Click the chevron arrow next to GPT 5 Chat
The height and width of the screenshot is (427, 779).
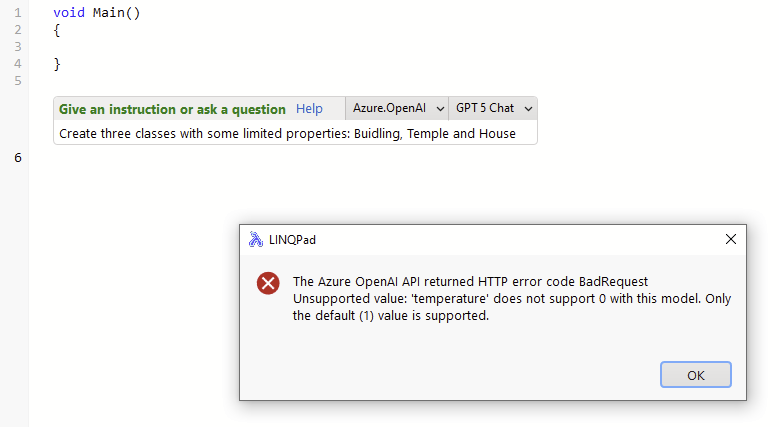coord(528,109)
